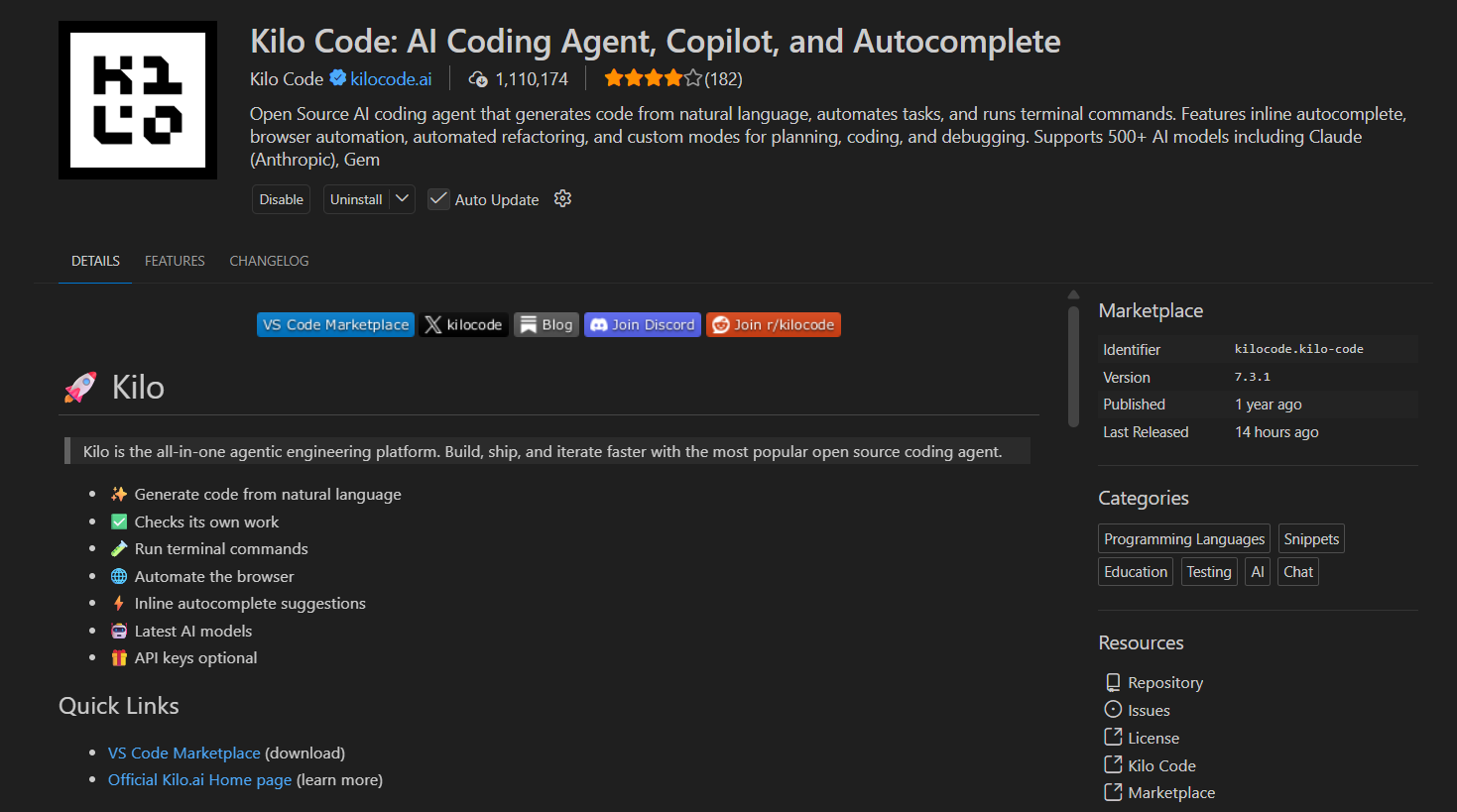
Task: Click the robot face emoji icon
Action: tap(119, 631)
